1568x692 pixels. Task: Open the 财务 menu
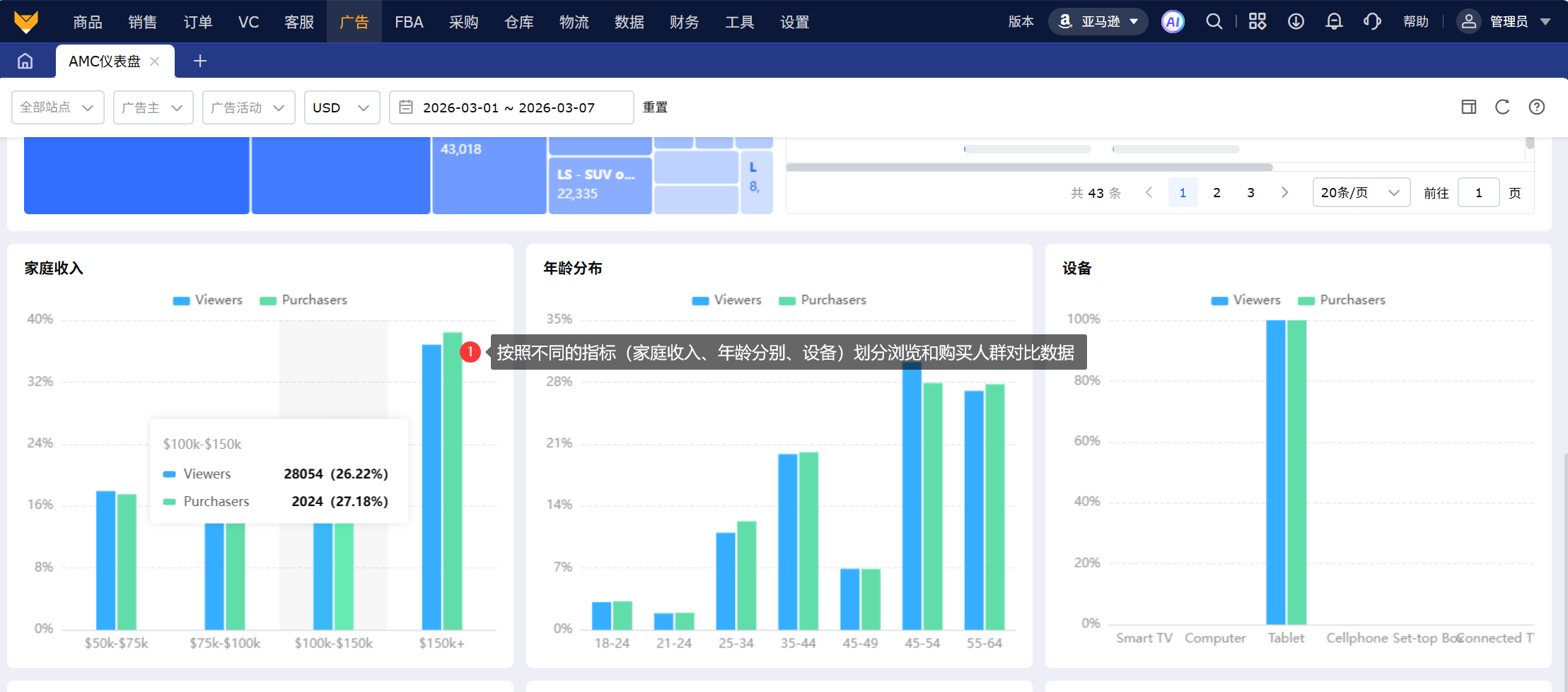tap(684, 22)
